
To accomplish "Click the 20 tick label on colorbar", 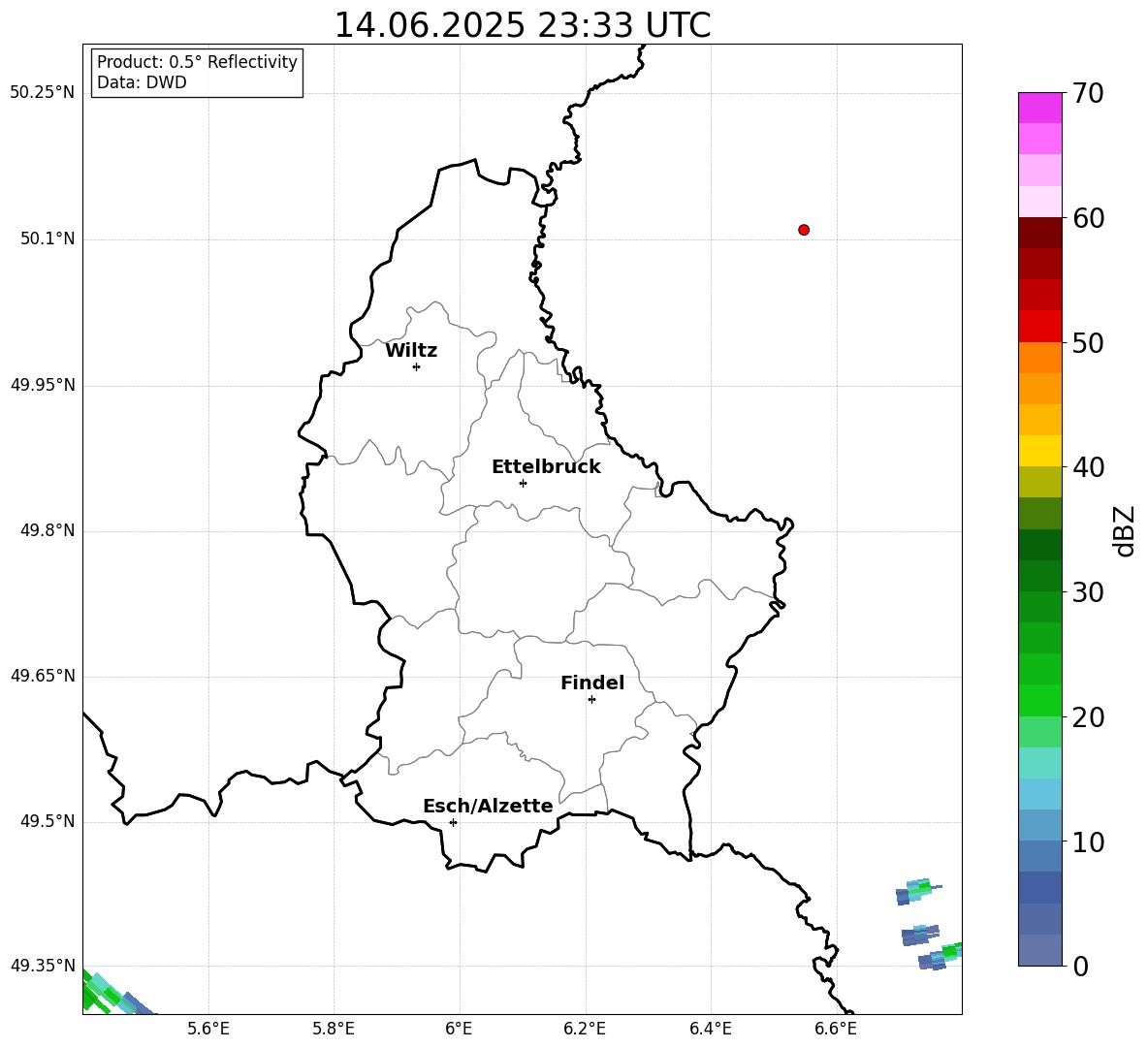I will pos(1088,717).
